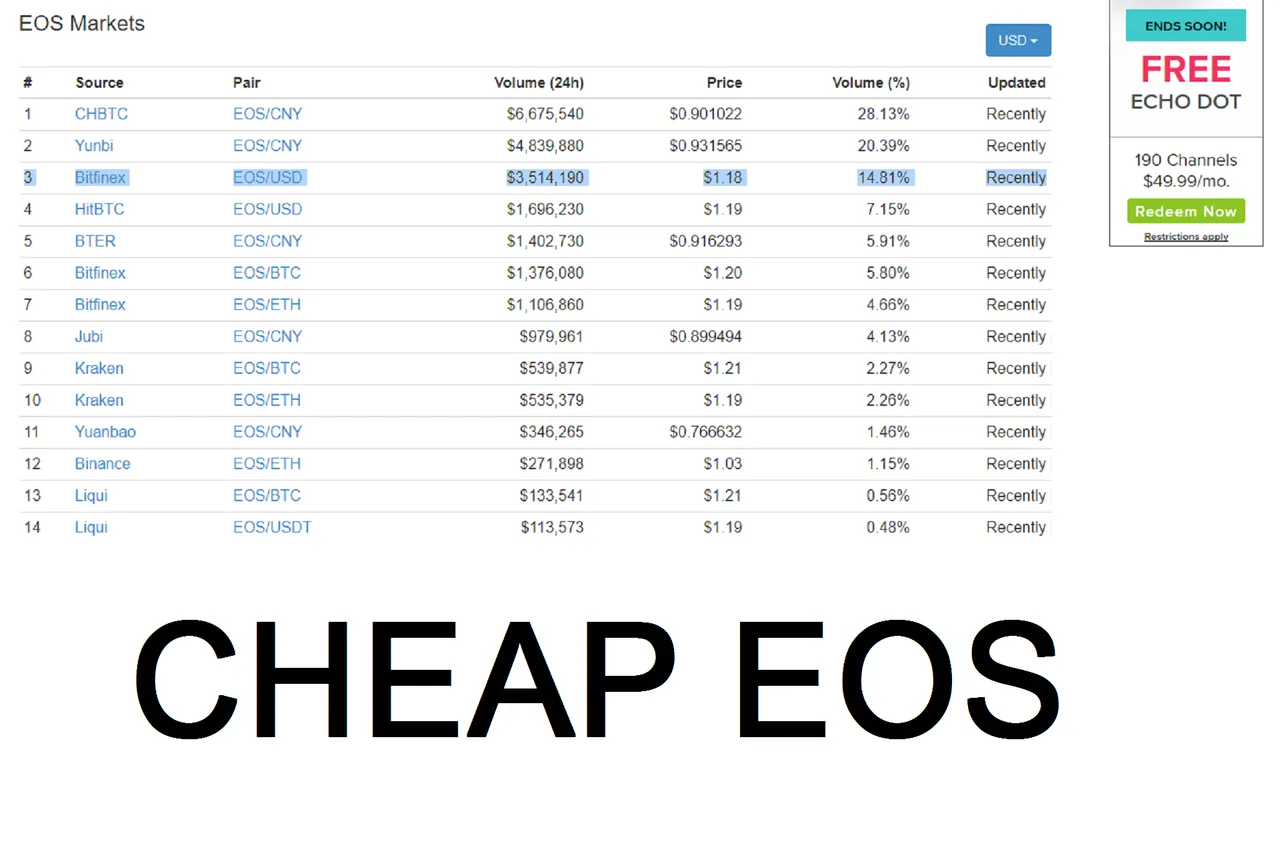Open Bitfinex link in EOS/BTC row
Viewport: 1280px width, 853px height.
pos(100,273)
